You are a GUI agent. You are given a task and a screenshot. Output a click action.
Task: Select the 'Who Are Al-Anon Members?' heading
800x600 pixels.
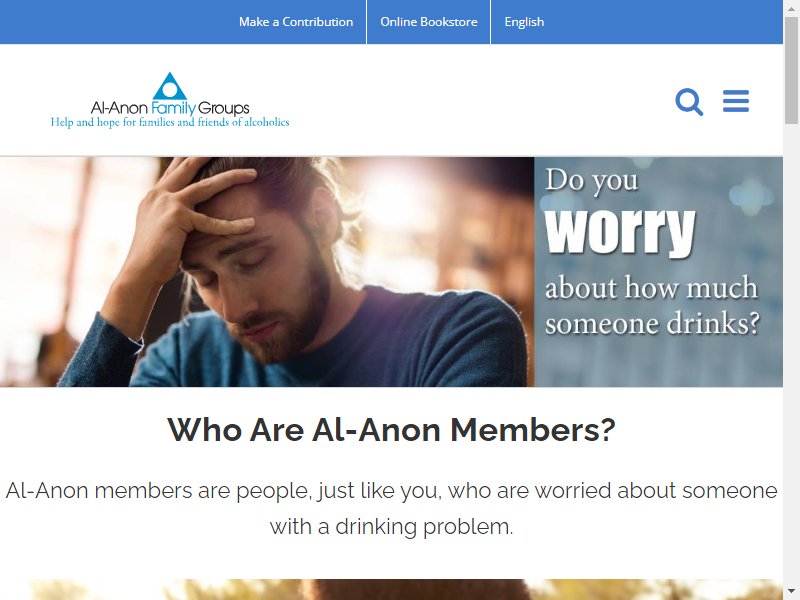(x=391, y=430)
